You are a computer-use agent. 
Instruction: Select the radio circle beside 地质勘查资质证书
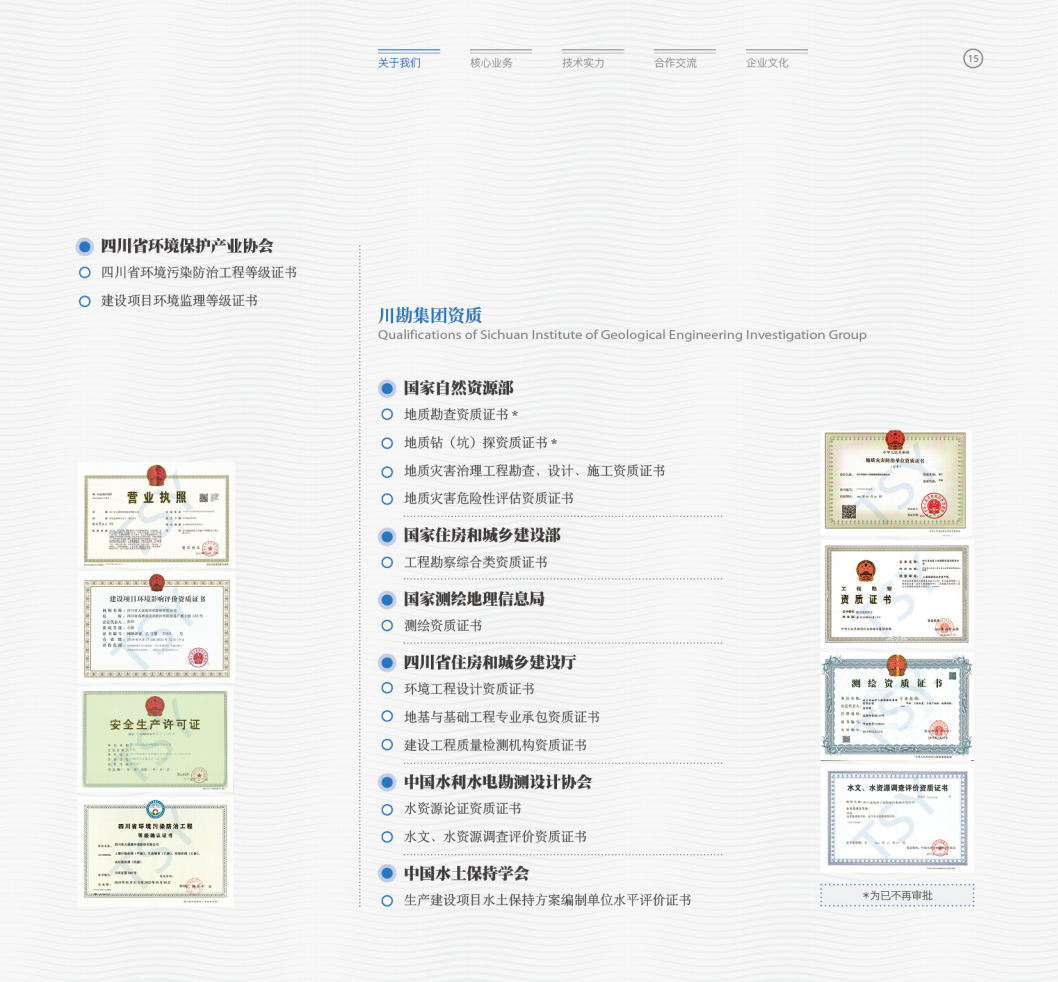click(x=389, y=415)
